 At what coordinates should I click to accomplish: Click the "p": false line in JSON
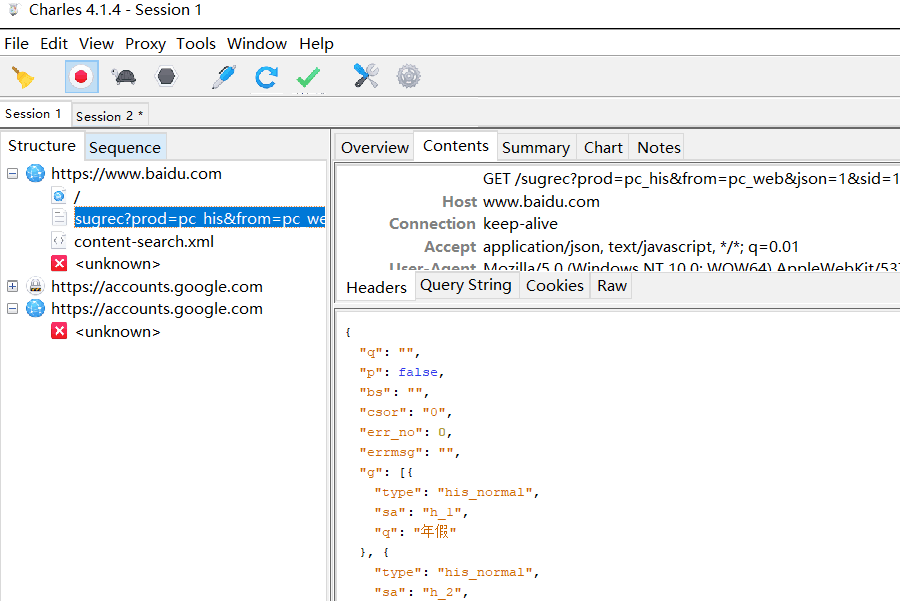[402, 372]
